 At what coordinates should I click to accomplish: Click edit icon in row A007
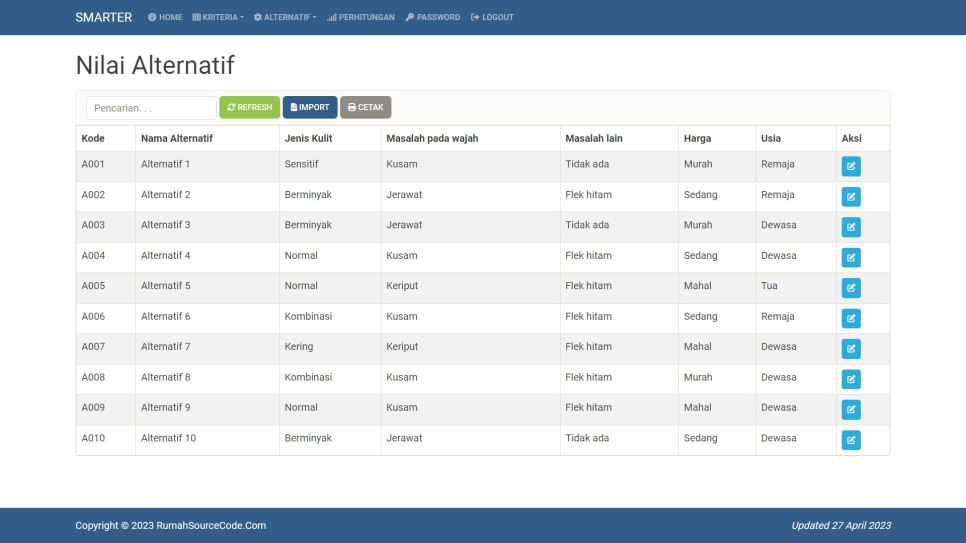(x=851, y=349)
